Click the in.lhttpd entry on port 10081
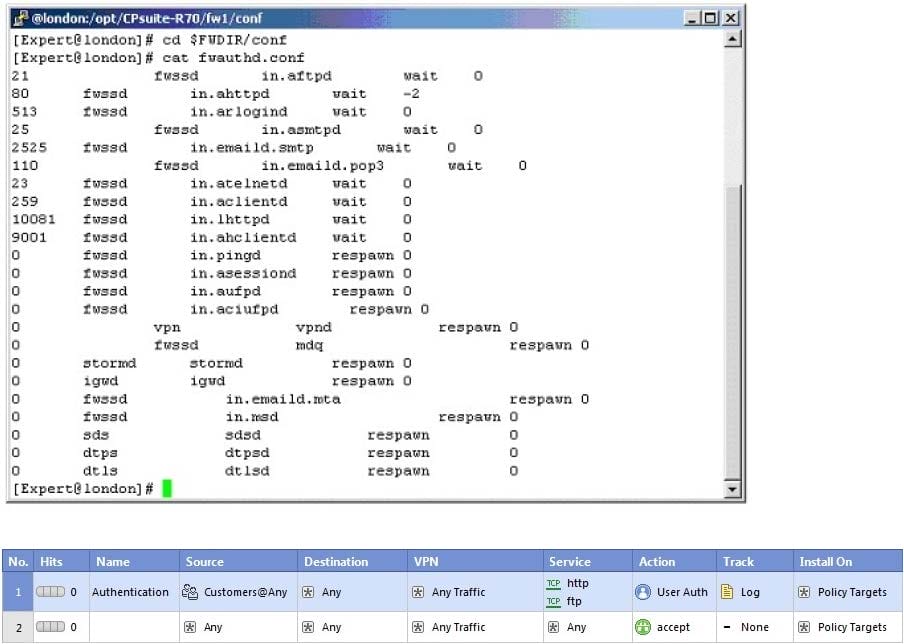Viewport: 904px width, 644px height. [x=230, y=220]
